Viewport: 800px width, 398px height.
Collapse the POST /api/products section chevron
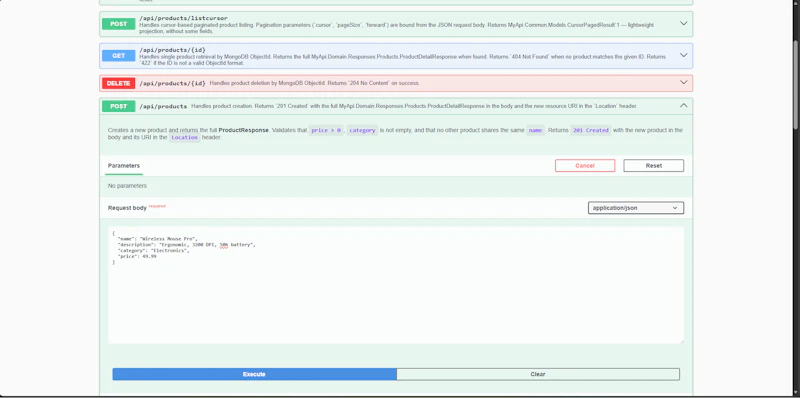click(x=684, y=106)
